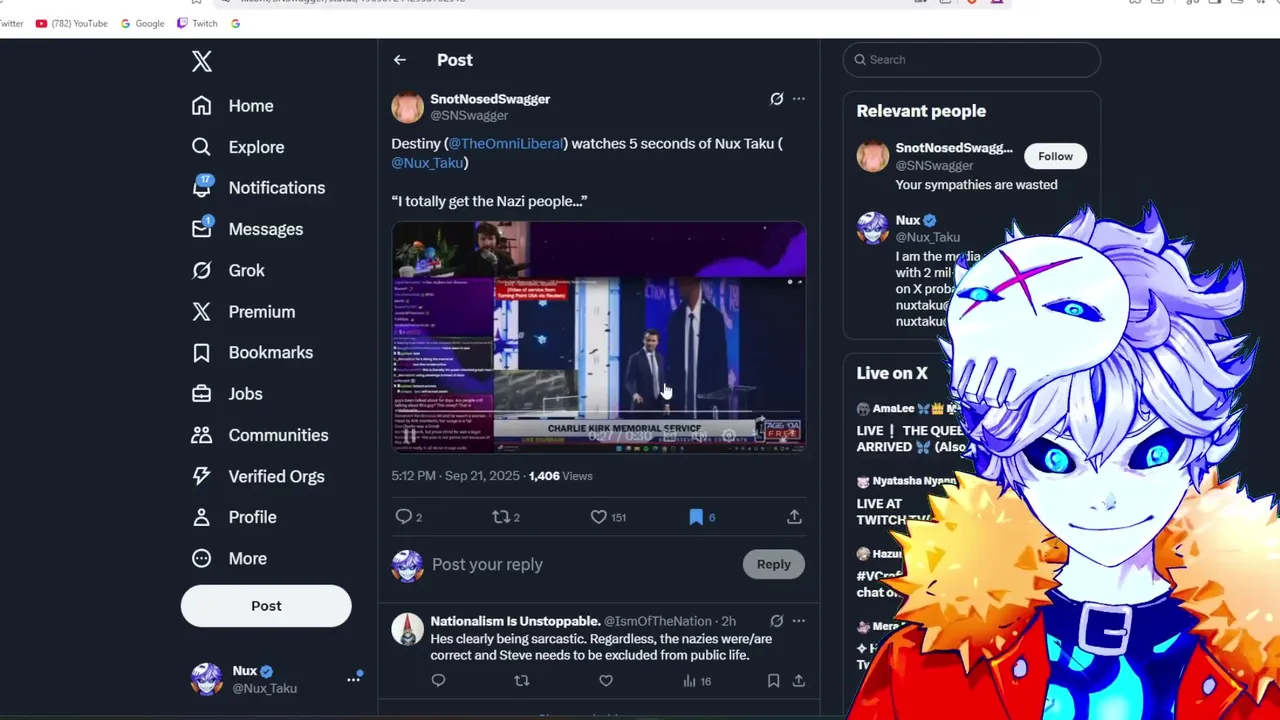Screen dimensions: 1280x720
Task: Click the X logo in the sidebar
Action: tap(202, 61)
